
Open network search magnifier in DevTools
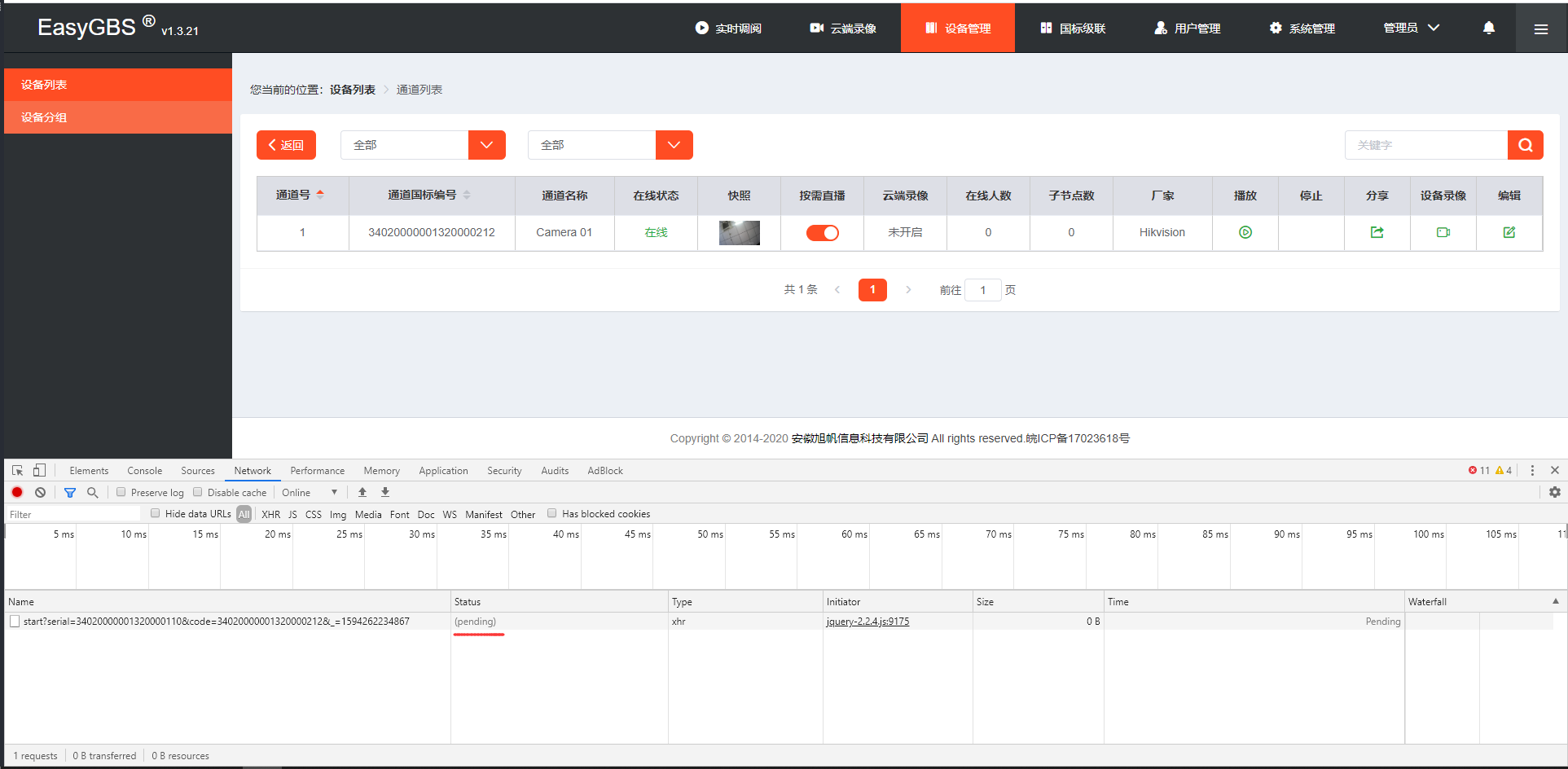coord(92,492)
